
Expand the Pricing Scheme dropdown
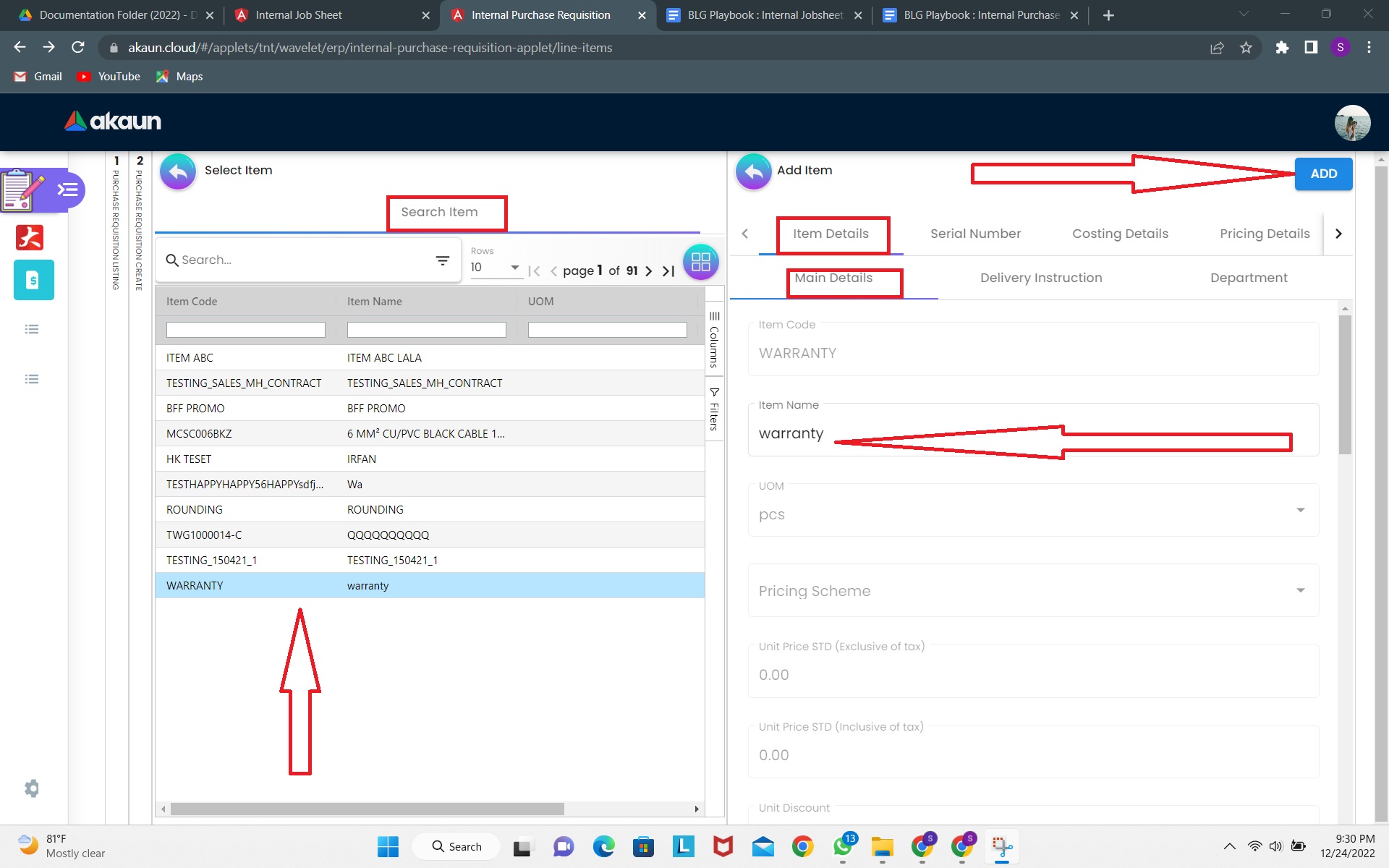coord(1300,590)
